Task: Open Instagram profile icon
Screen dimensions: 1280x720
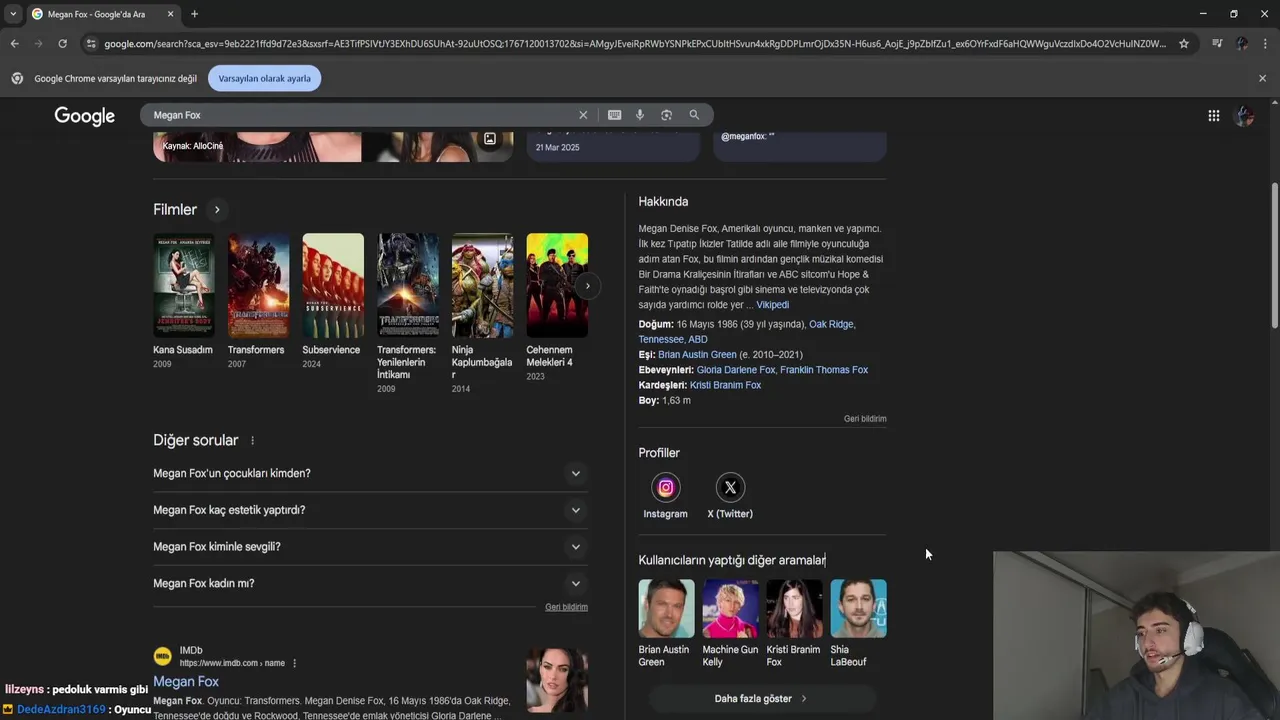Action: pyautogui.click(x=665, y=488)
